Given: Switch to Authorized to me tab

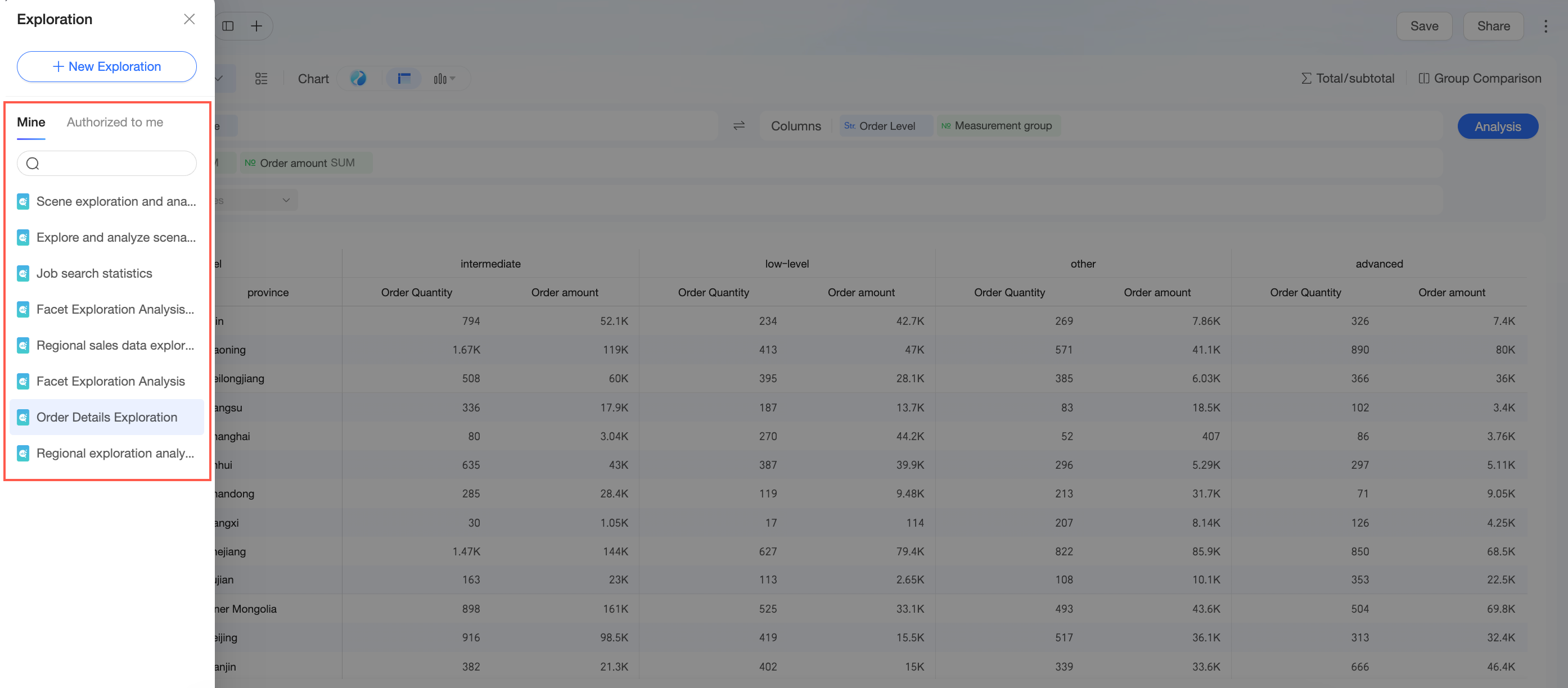Looking at the screenshot, I should (x=115, y=121).
